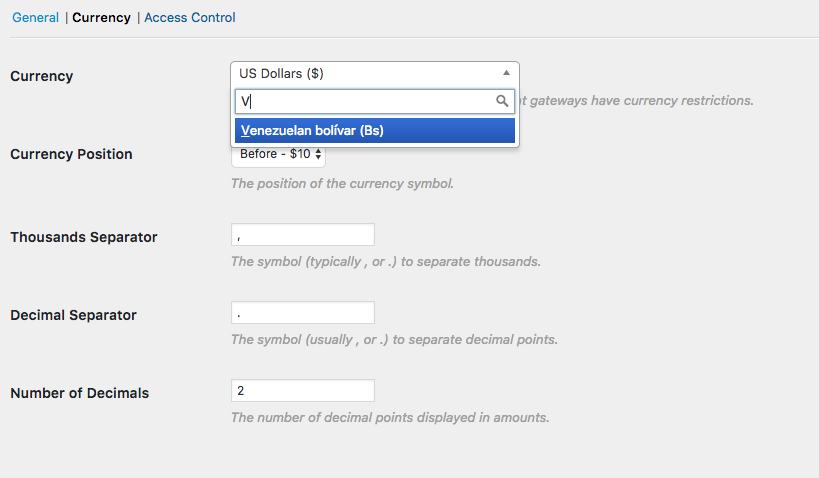Choose Venezuelan bolívar (Bs) from results
Image resolution: width=819 pixels, height=478 pixels.
pyautogui.click(x=375, y=131)
